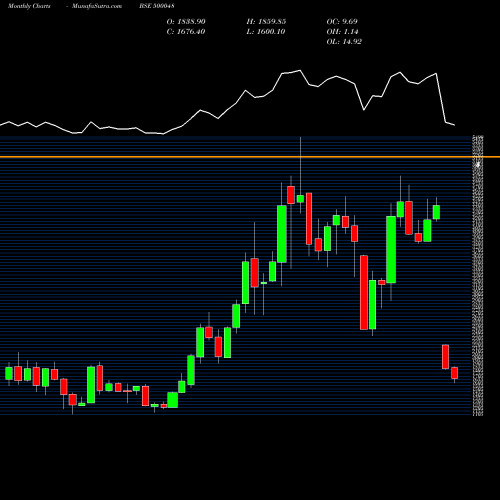
Task: Click the price axis scale on the right
Action: click(478, 275)
